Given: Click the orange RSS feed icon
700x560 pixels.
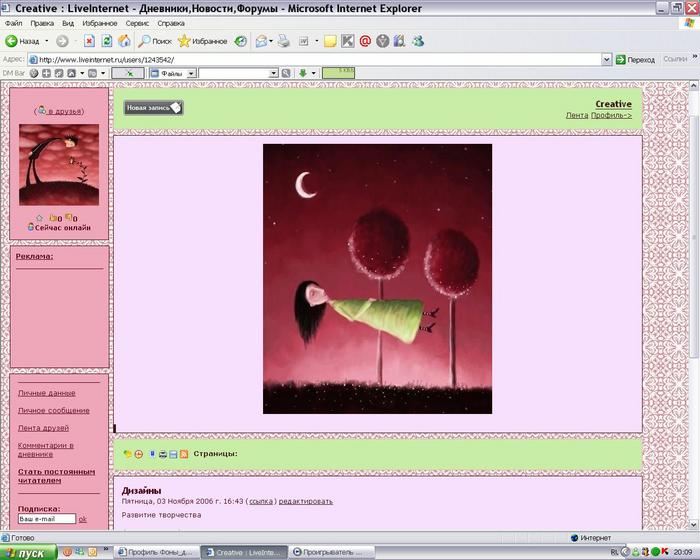Looking at the screenshot, I should [x=184, y=454].
